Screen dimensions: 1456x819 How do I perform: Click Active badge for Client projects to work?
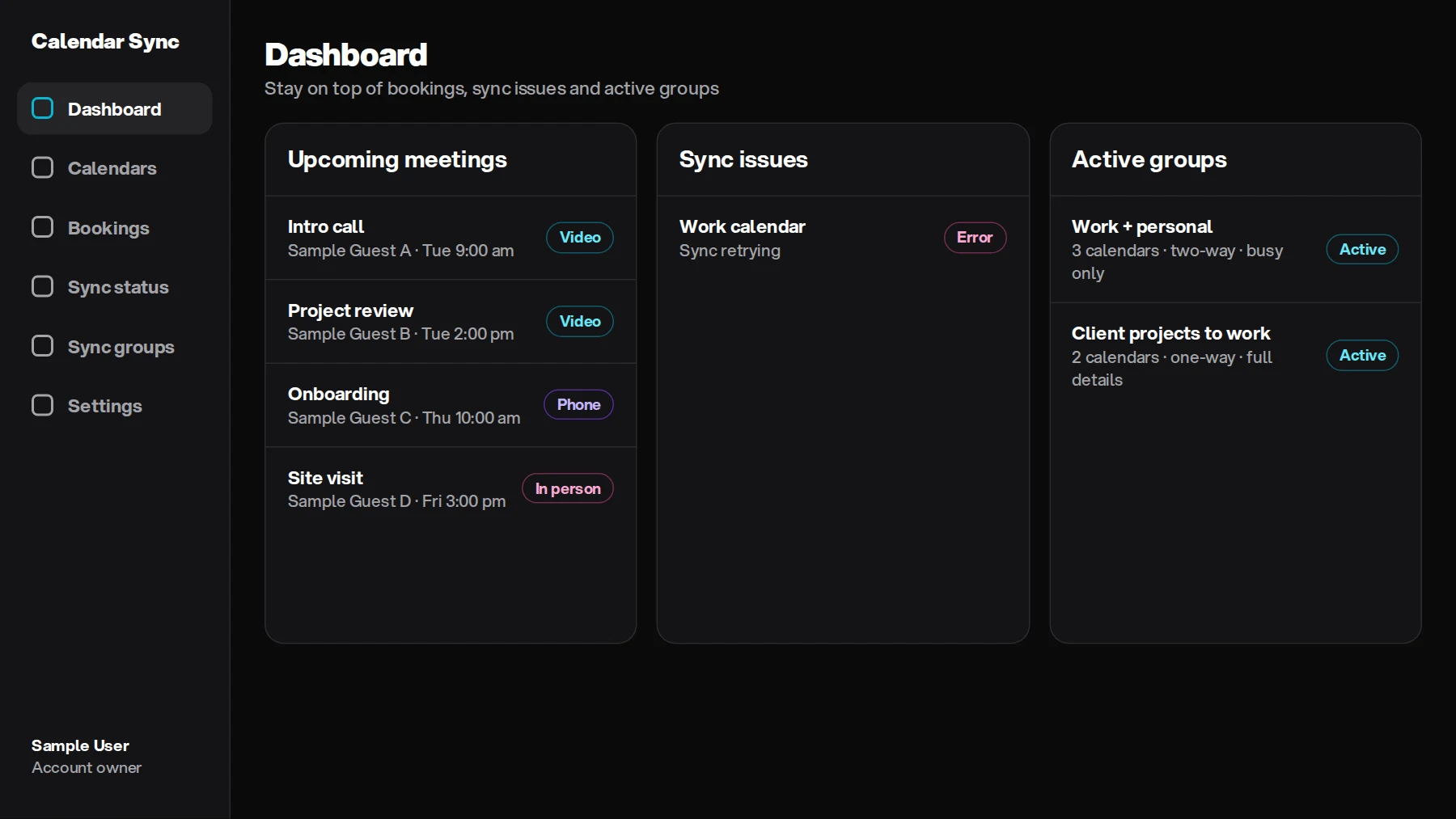click(1362, 355)
